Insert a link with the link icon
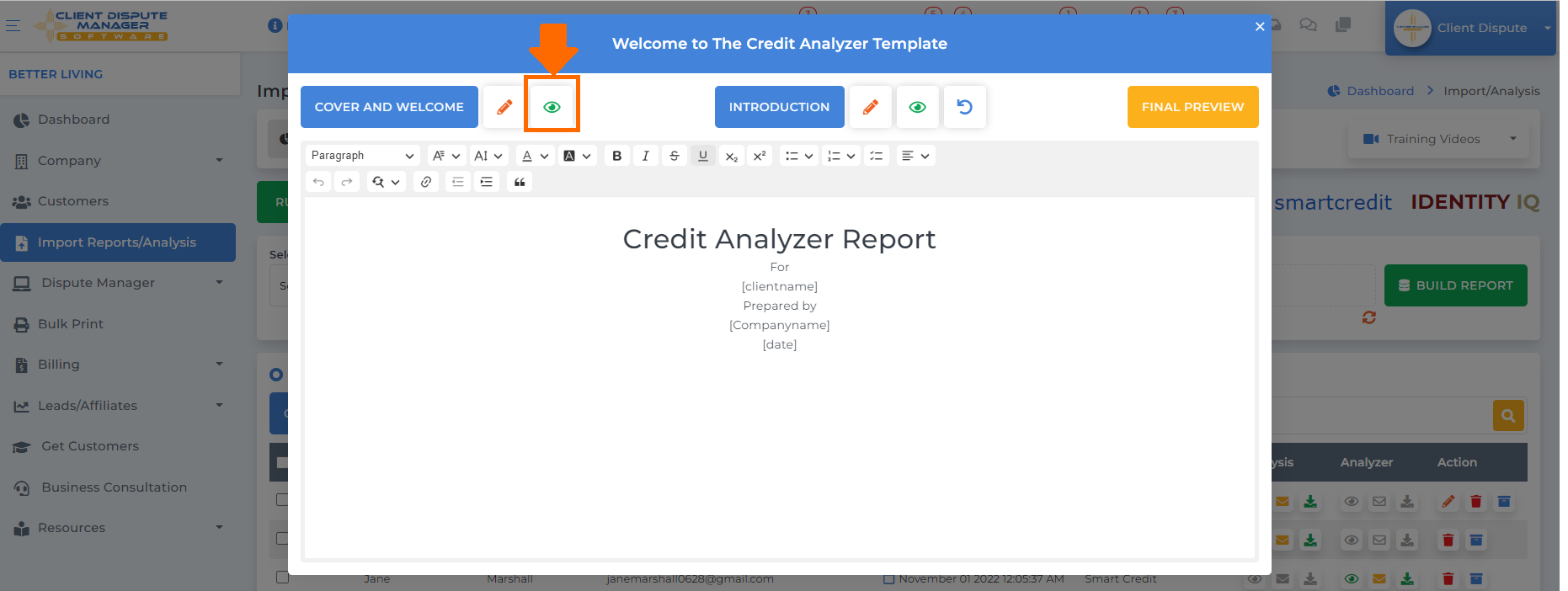This screenshot has width=1568, height=591. tap(426, 182)
